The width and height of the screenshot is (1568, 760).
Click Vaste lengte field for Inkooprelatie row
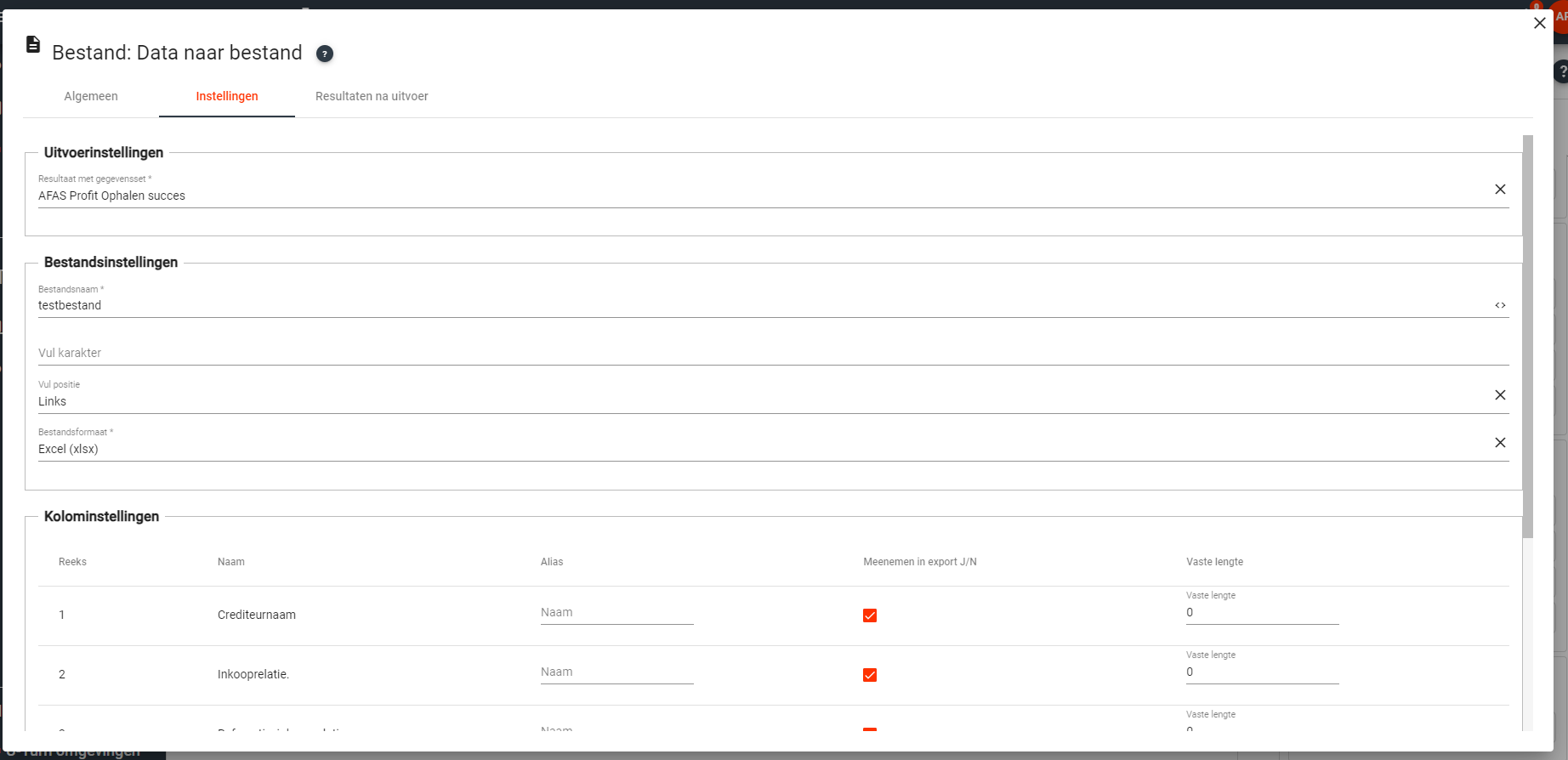(1262, 672)
